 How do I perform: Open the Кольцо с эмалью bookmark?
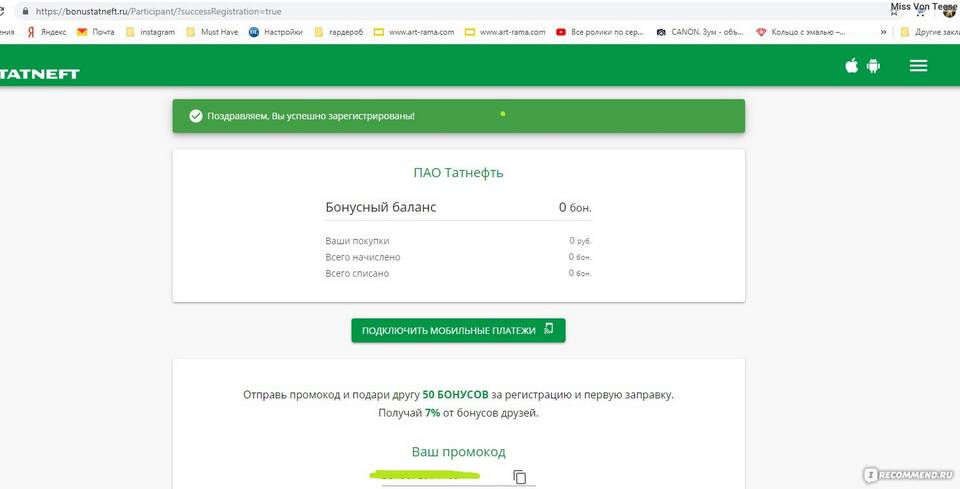click(801, 32)
